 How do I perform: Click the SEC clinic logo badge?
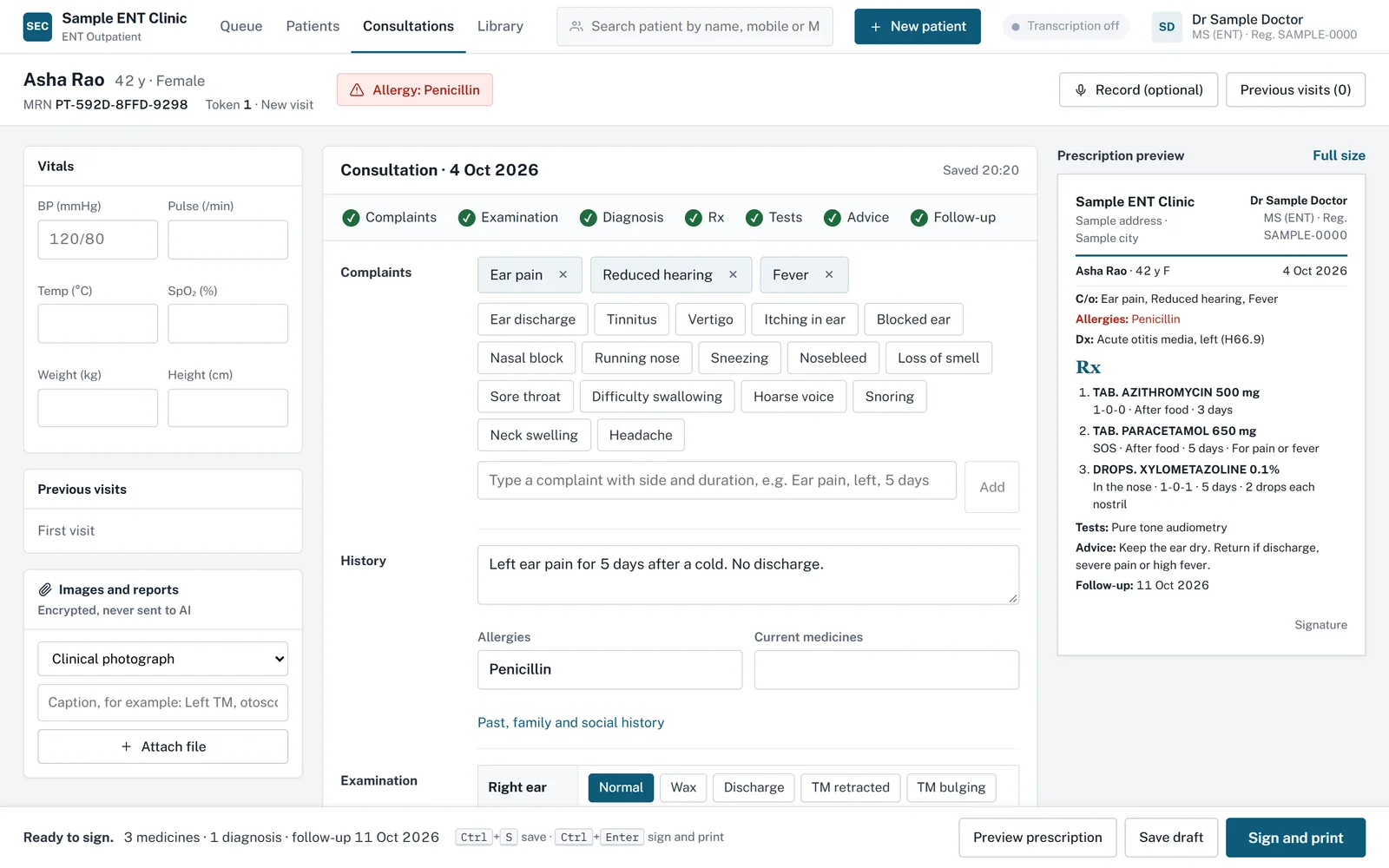click(x=37, y=27)
